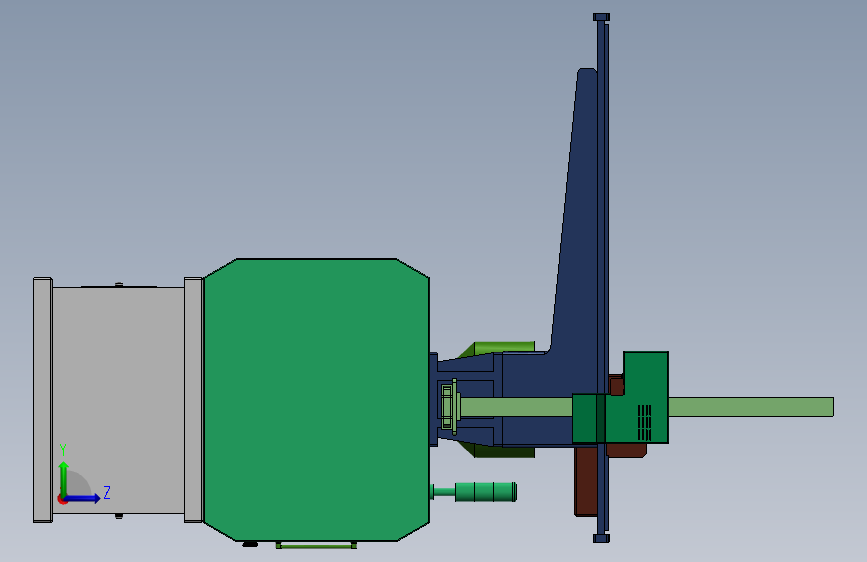The image size is (867, 562).
Task: Select the light green nut on shaft
Action: point(448,407)
